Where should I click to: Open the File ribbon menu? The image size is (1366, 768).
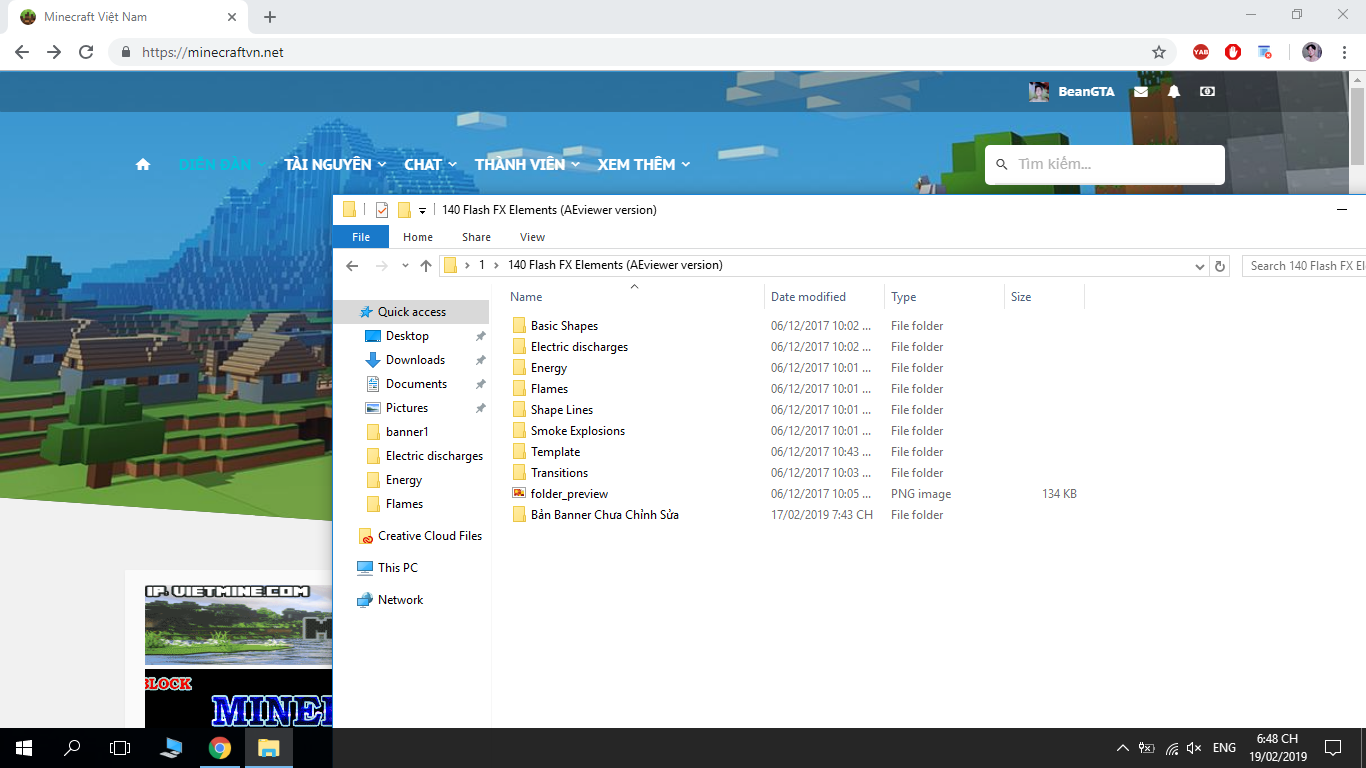coord(360,237)
